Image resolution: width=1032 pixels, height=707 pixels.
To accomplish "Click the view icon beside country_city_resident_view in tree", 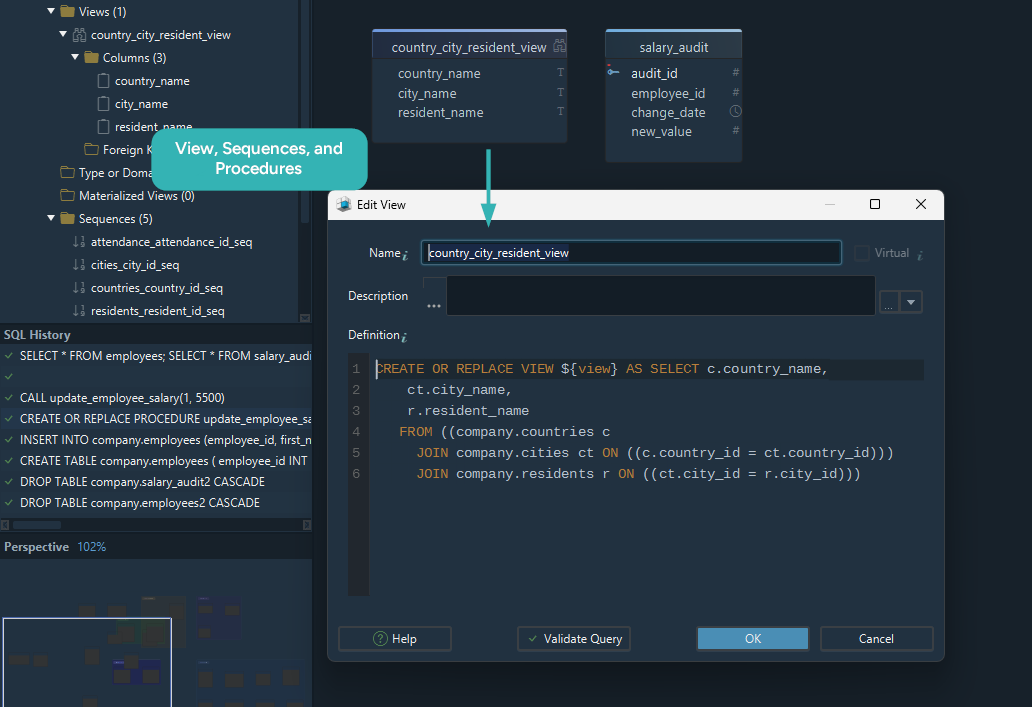I will click(79, 34).
